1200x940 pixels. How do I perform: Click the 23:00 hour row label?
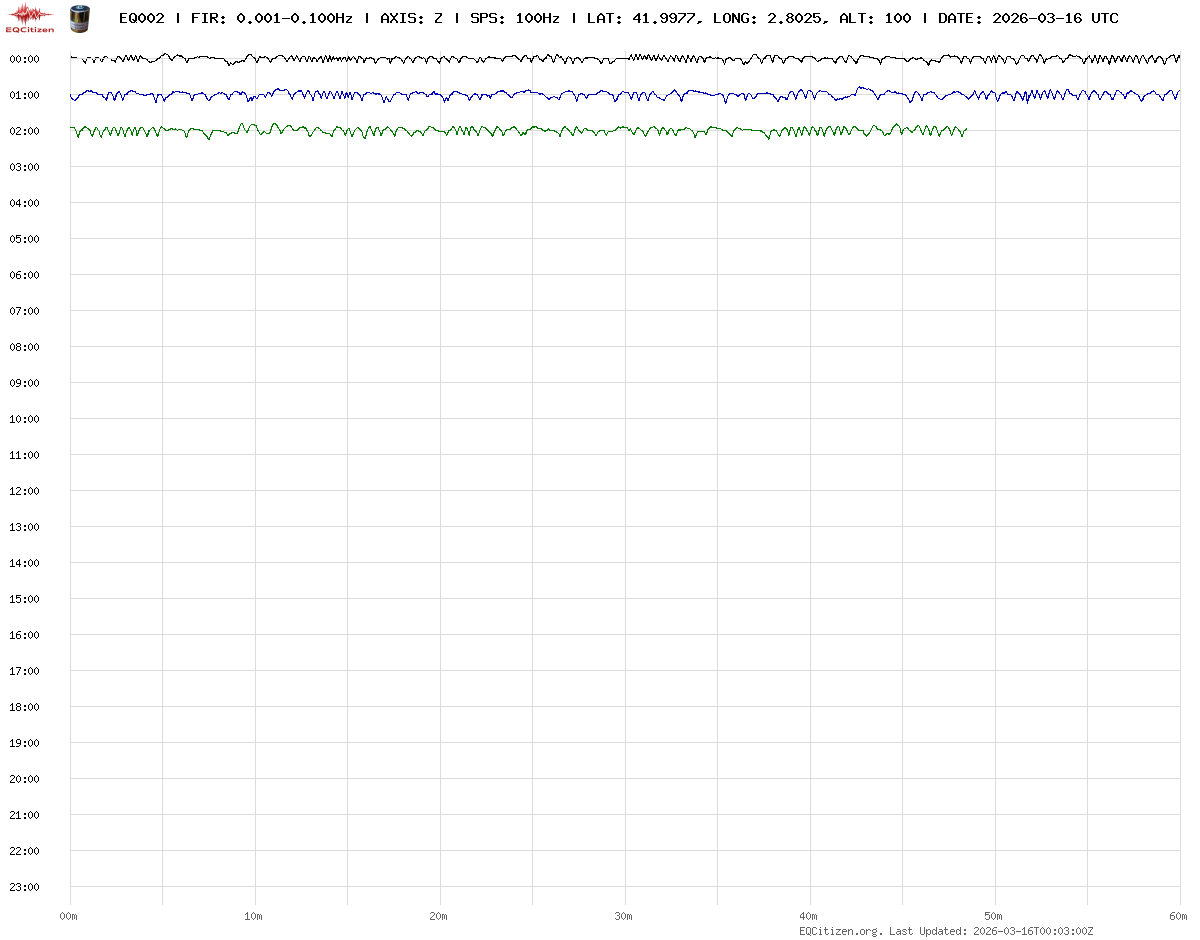point(24,887)
